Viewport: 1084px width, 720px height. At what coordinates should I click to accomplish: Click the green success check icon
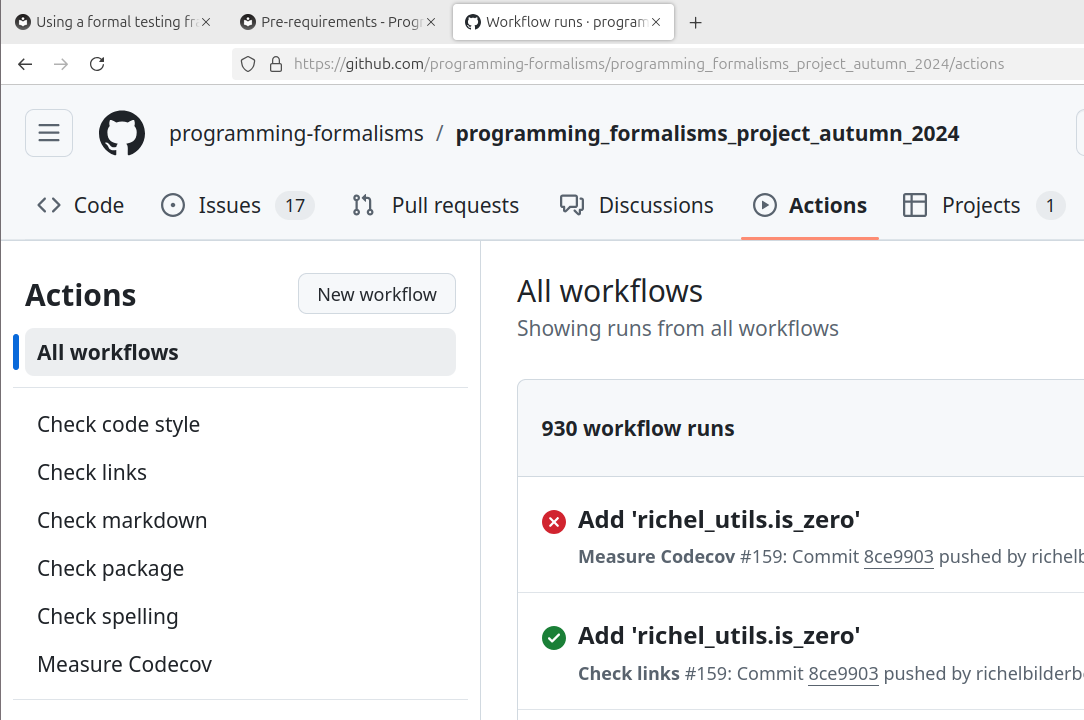click(553, 637)
